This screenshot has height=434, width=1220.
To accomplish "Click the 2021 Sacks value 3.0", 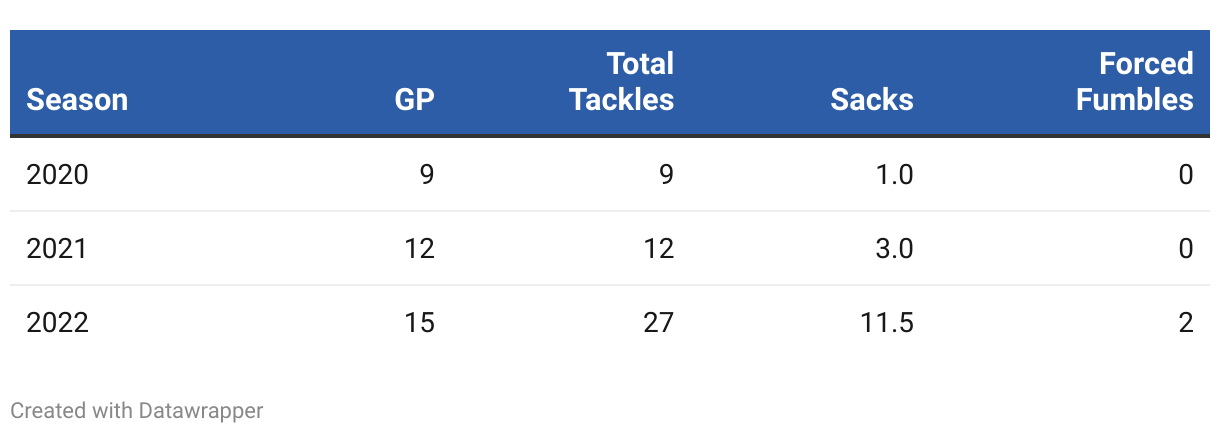I will [893, 248].
